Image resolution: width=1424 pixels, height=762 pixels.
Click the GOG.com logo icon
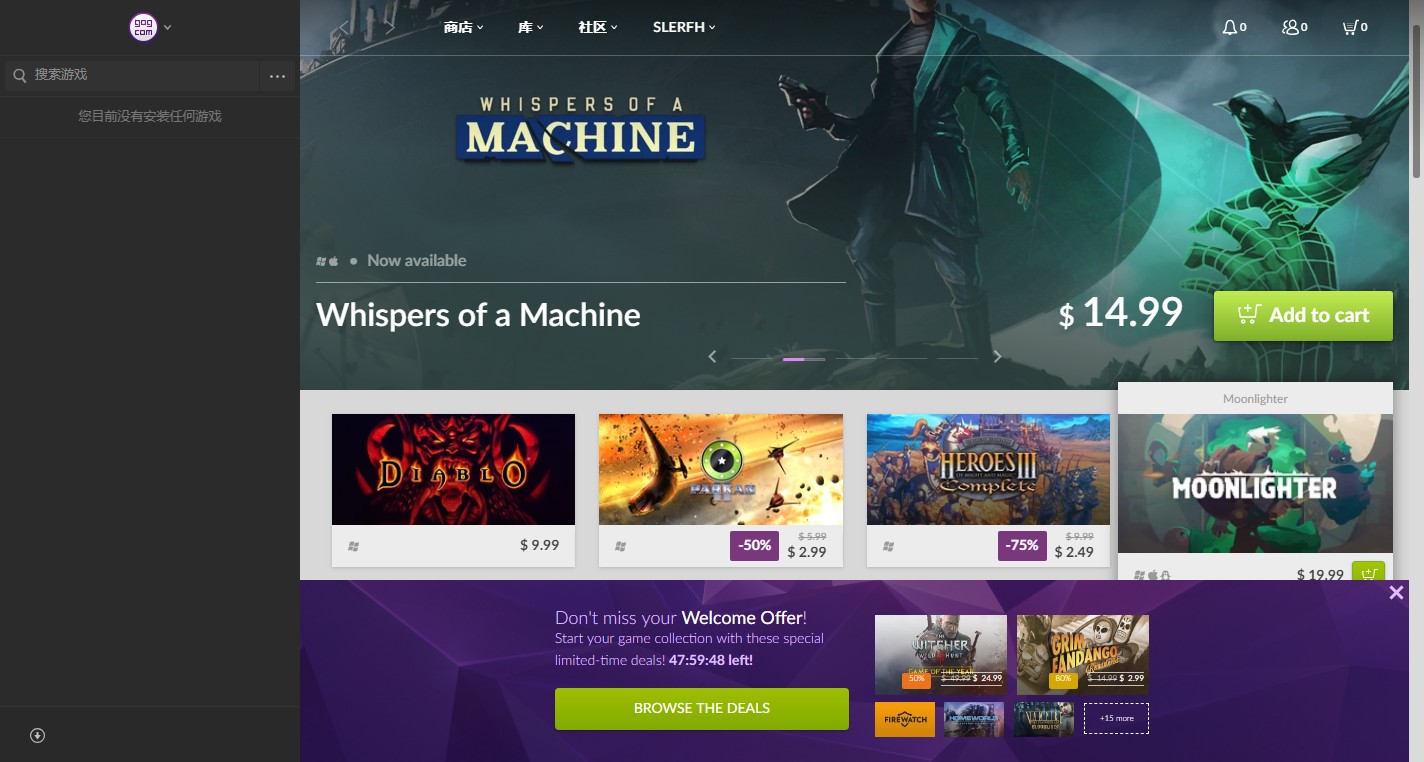coord(144,27)
